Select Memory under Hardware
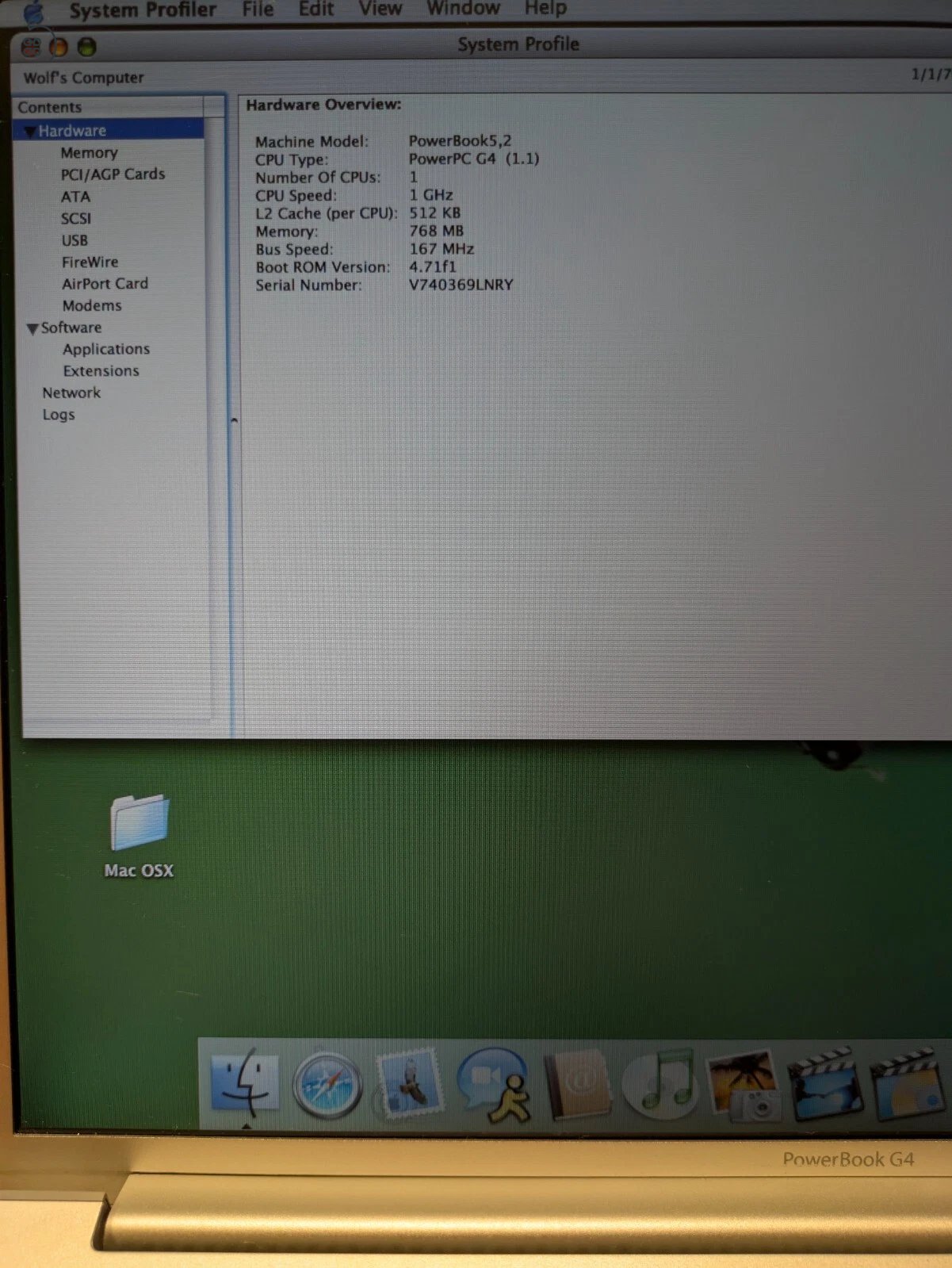Screen dimensions: 952x1268 tap(90, 152)
